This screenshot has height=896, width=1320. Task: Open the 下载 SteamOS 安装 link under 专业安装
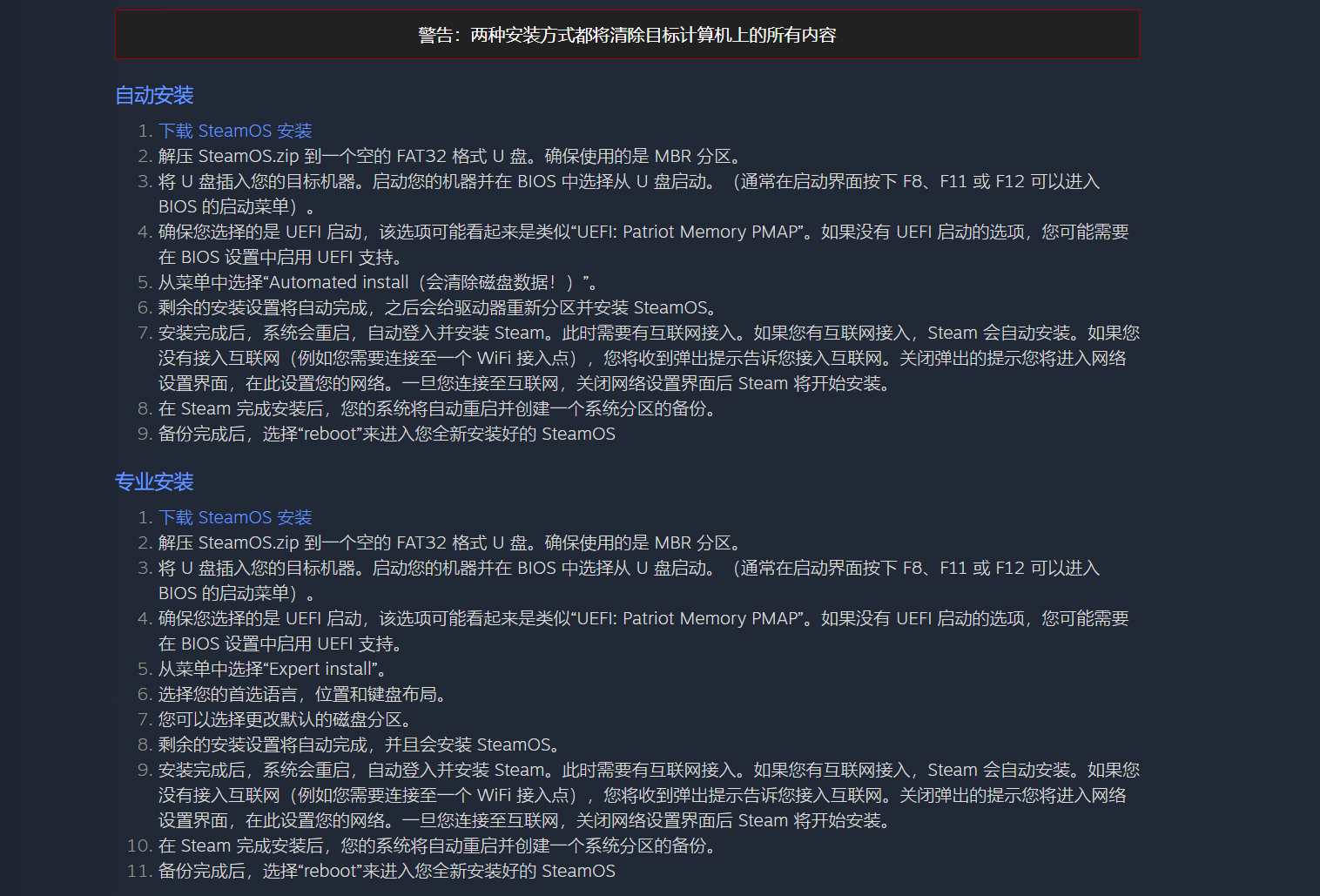coord(235,517)
